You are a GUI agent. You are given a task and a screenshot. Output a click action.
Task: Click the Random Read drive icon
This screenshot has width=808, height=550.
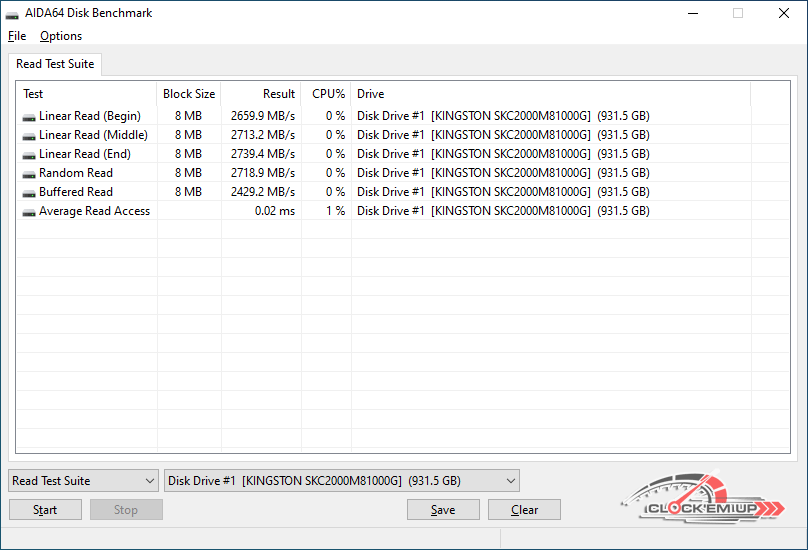click(29, 174)
